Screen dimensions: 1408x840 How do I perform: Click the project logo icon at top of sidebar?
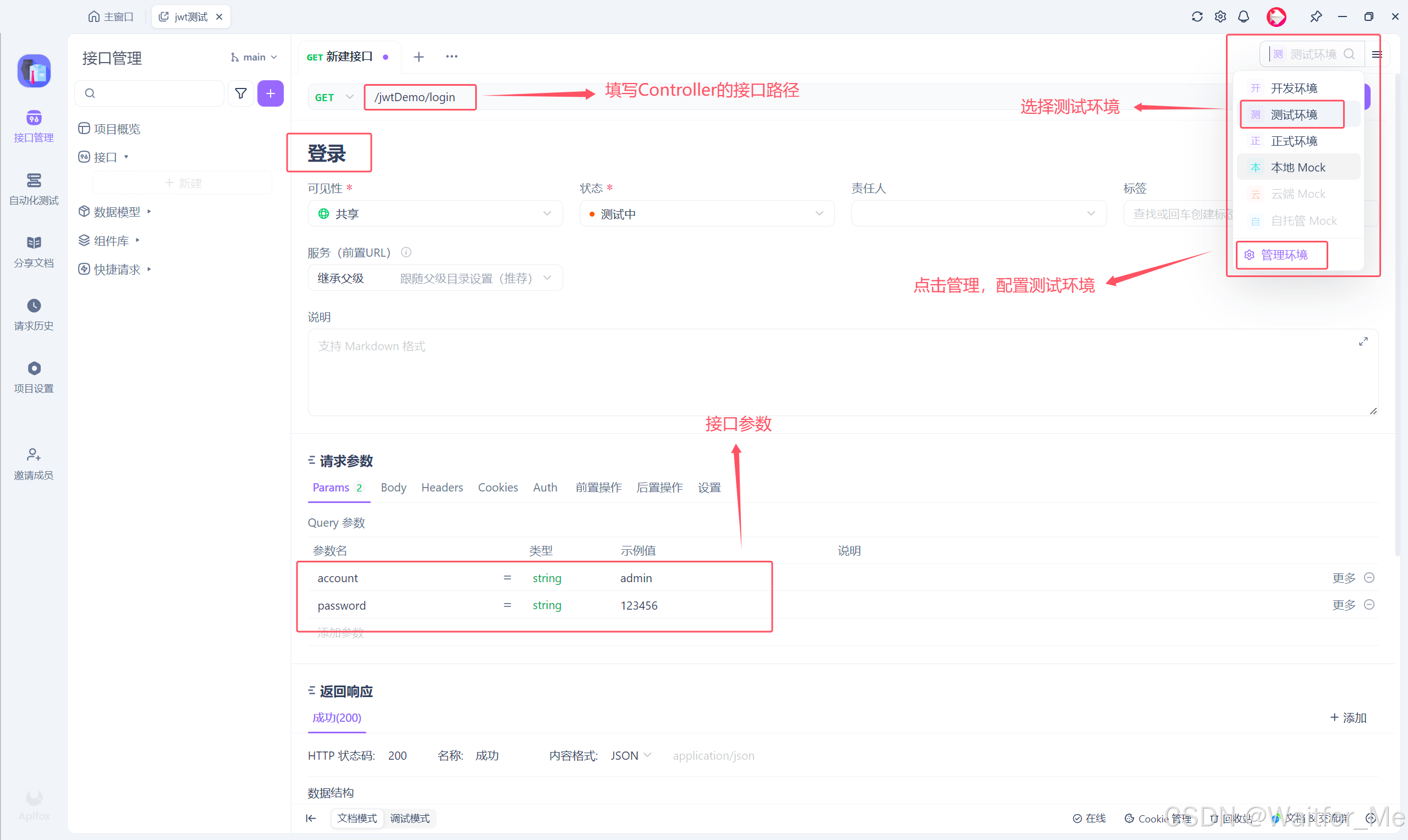pos(34,71)
